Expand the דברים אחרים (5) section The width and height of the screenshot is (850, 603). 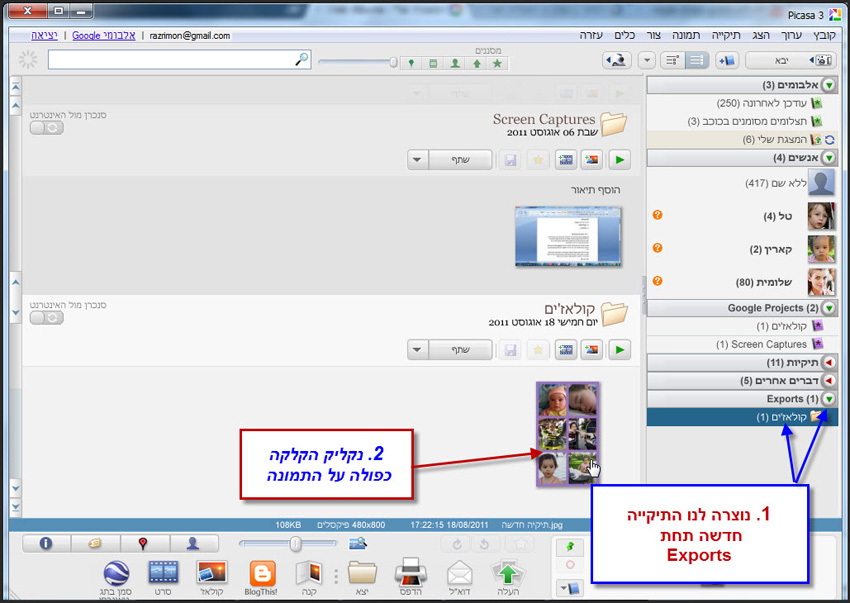tap(829, 381)
